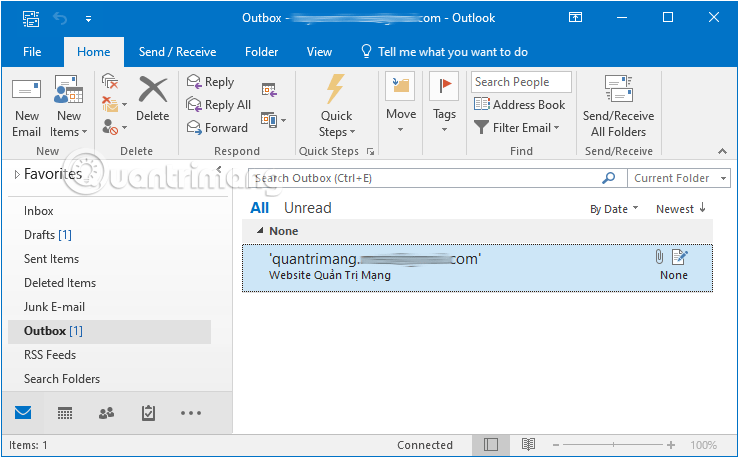The width and height of the screenshot is (738, 458).
Task: Toggle Newest sort order
Action: pos(681,209)
